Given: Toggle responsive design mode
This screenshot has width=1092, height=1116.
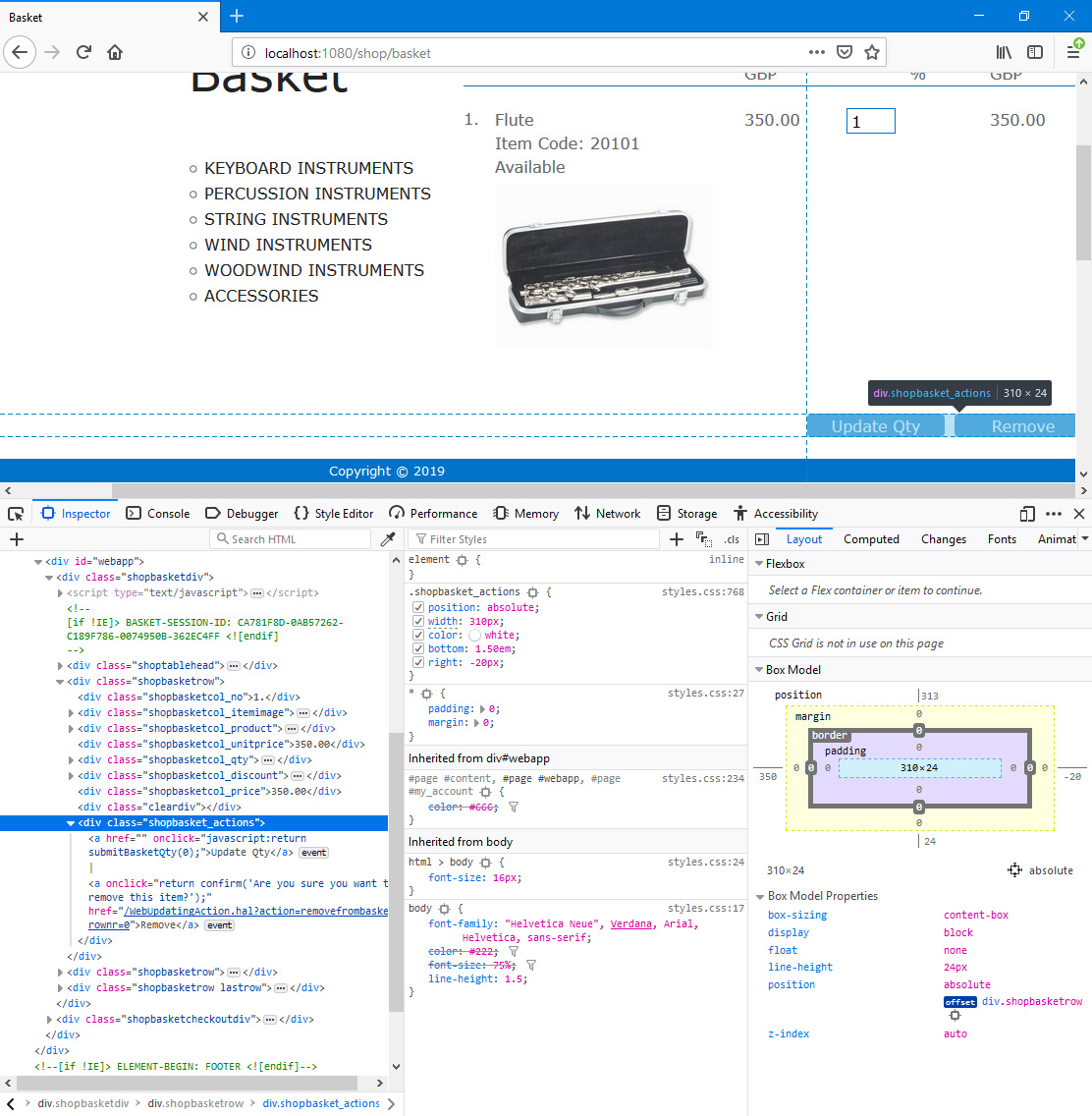Looking at the screenshot, I should coord(1026,514).
